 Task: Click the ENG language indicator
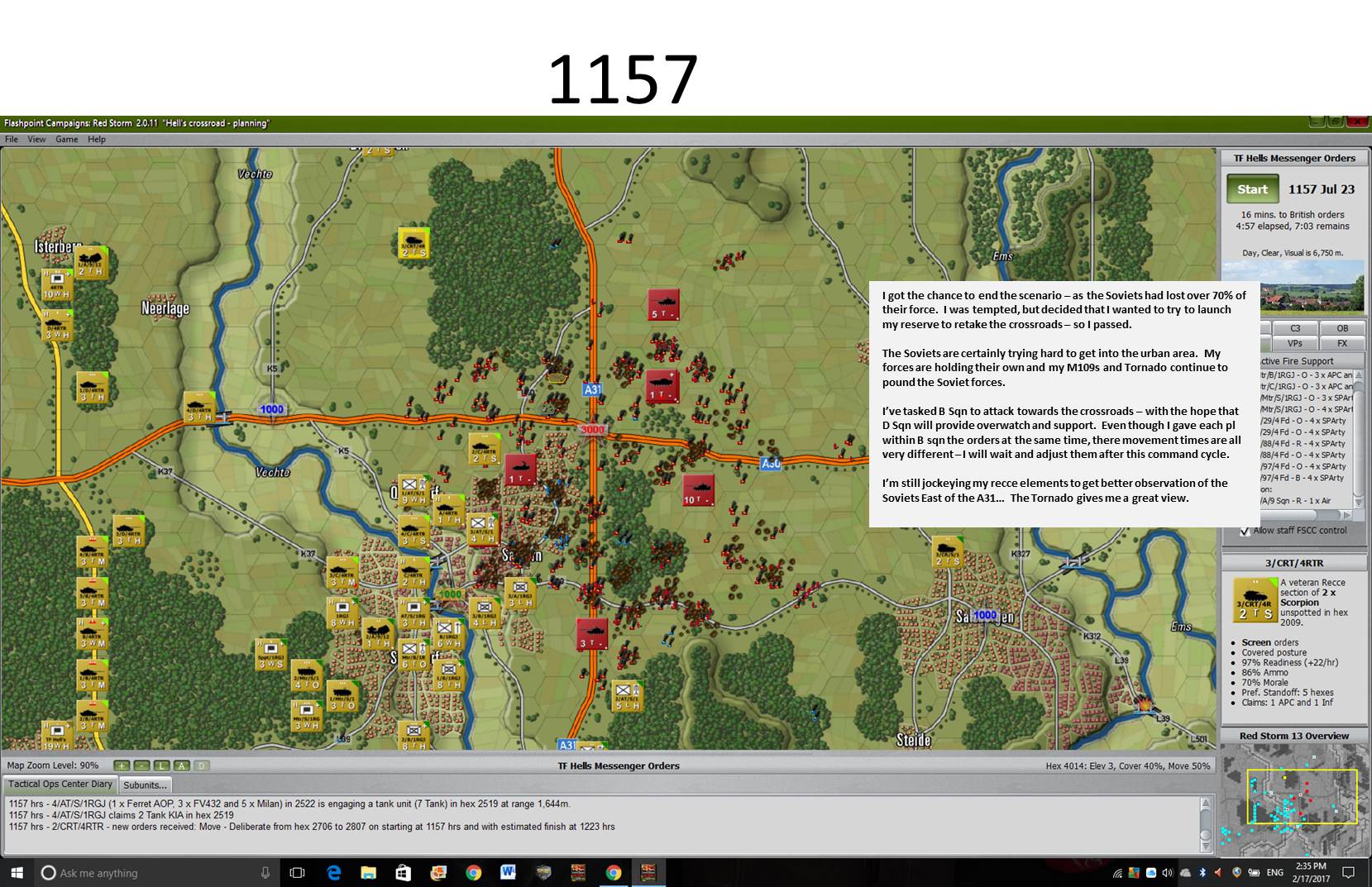(x=1274, y=872)
